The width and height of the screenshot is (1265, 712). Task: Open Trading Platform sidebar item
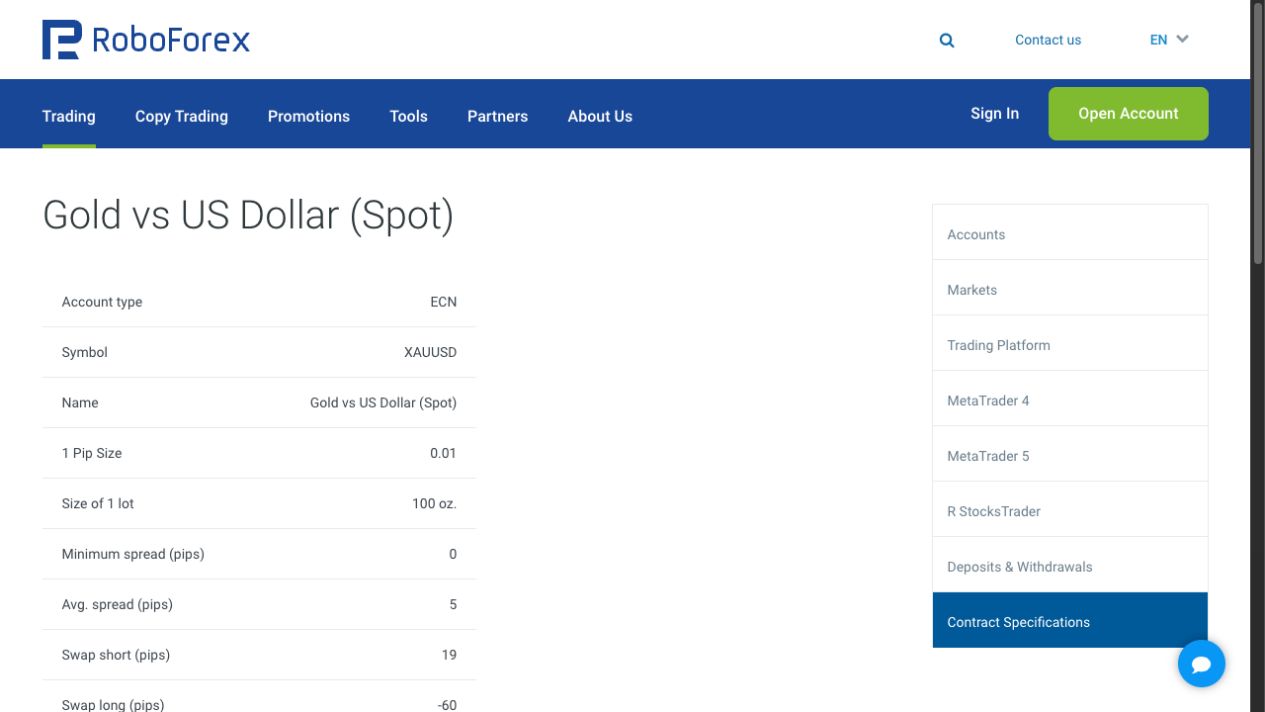(1070, 345)
